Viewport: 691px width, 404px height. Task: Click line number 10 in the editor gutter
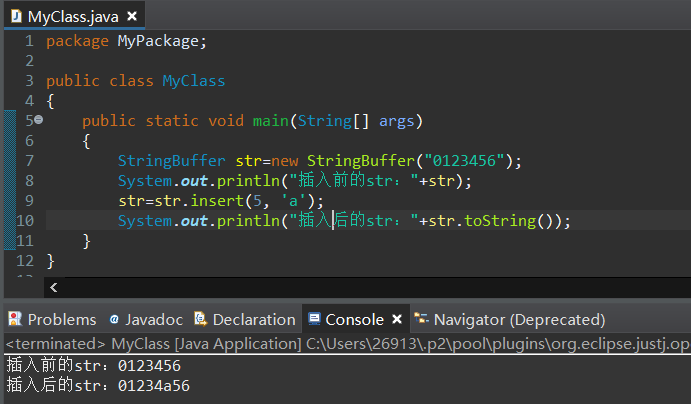point(25,220)
